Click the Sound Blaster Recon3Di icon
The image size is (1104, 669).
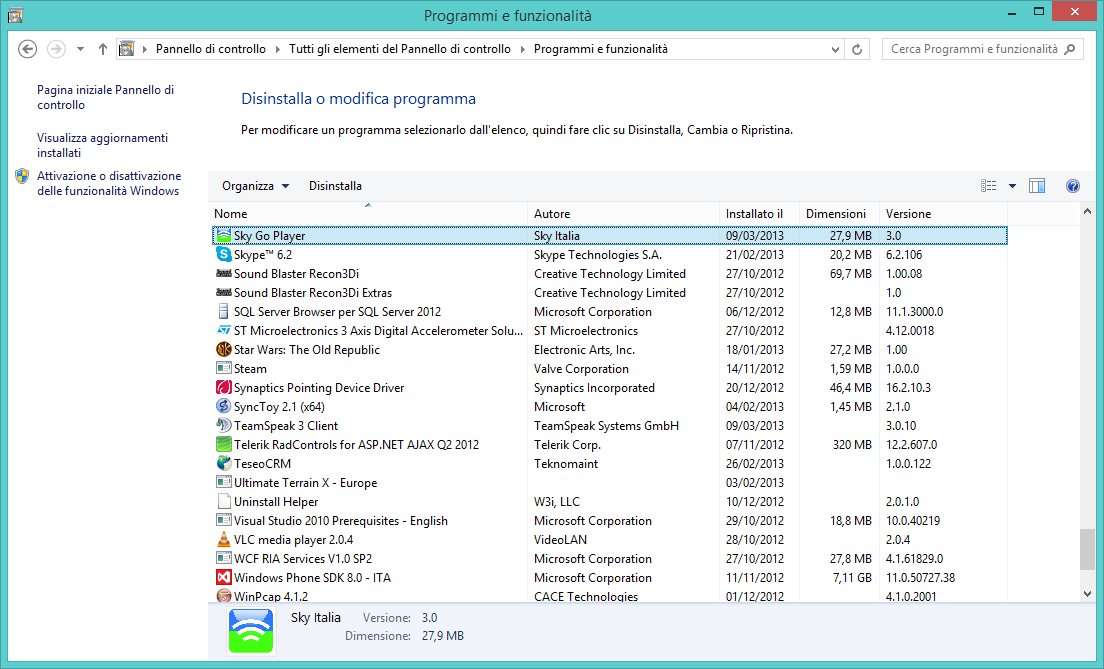(223, 273)
